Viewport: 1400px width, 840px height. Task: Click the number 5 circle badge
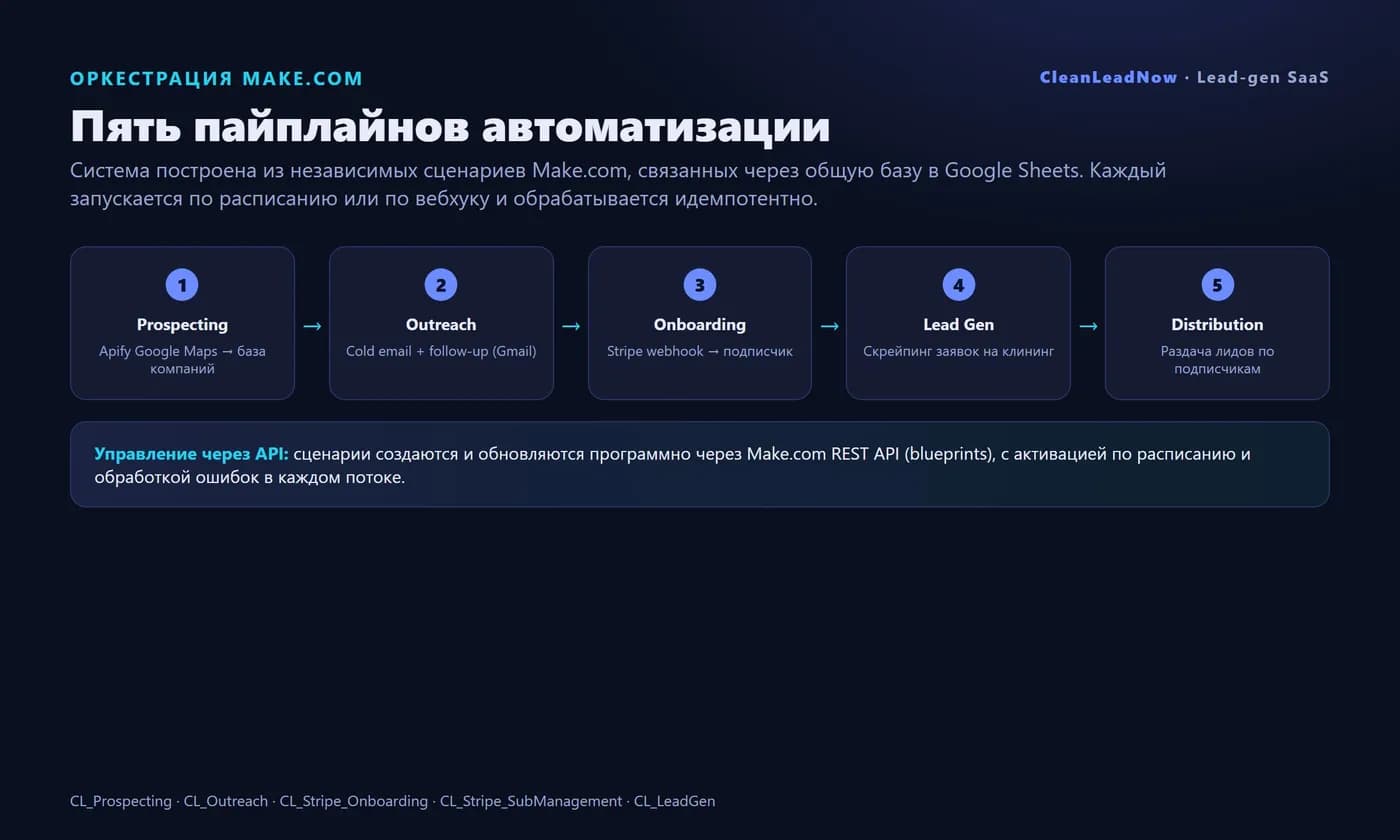point(1217,285)
